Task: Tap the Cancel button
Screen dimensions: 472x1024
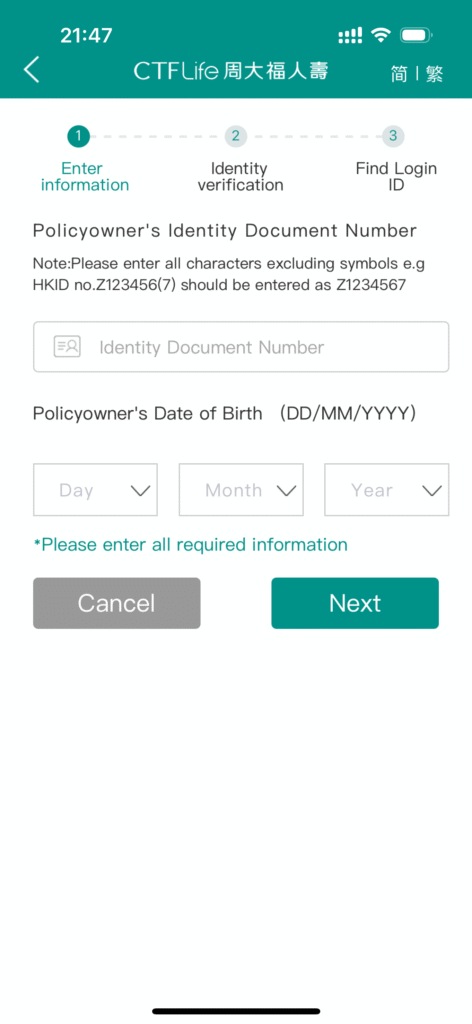Action: click(x=117, y=603)
